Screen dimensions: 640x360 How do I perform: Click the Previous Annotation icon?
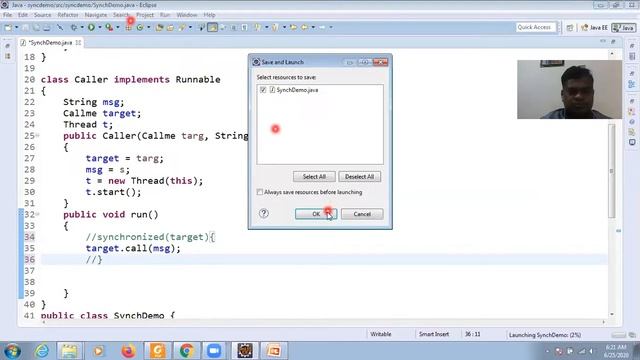tap(275, 27)
